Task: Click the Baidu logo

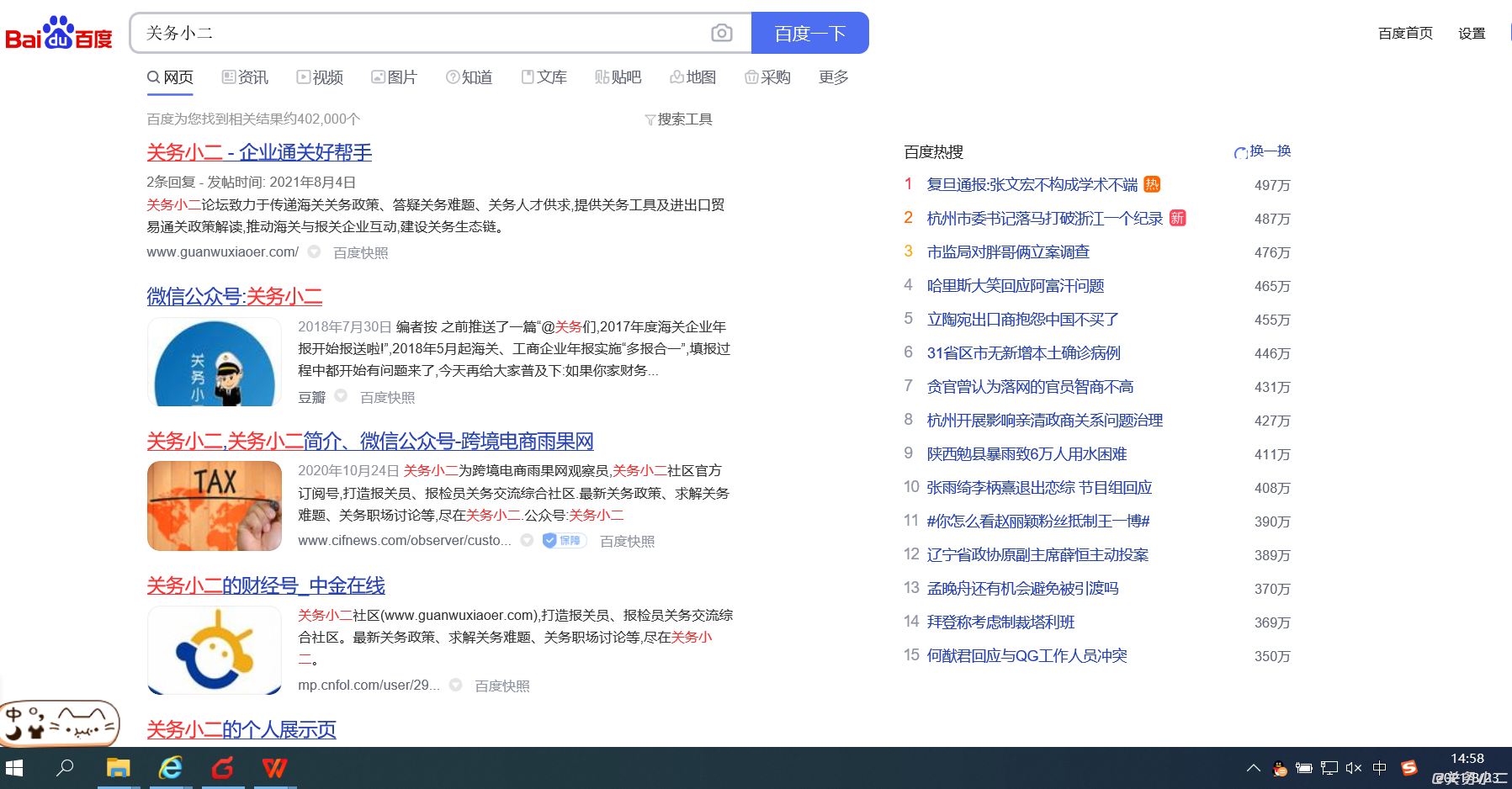Action: coord(59,34)
